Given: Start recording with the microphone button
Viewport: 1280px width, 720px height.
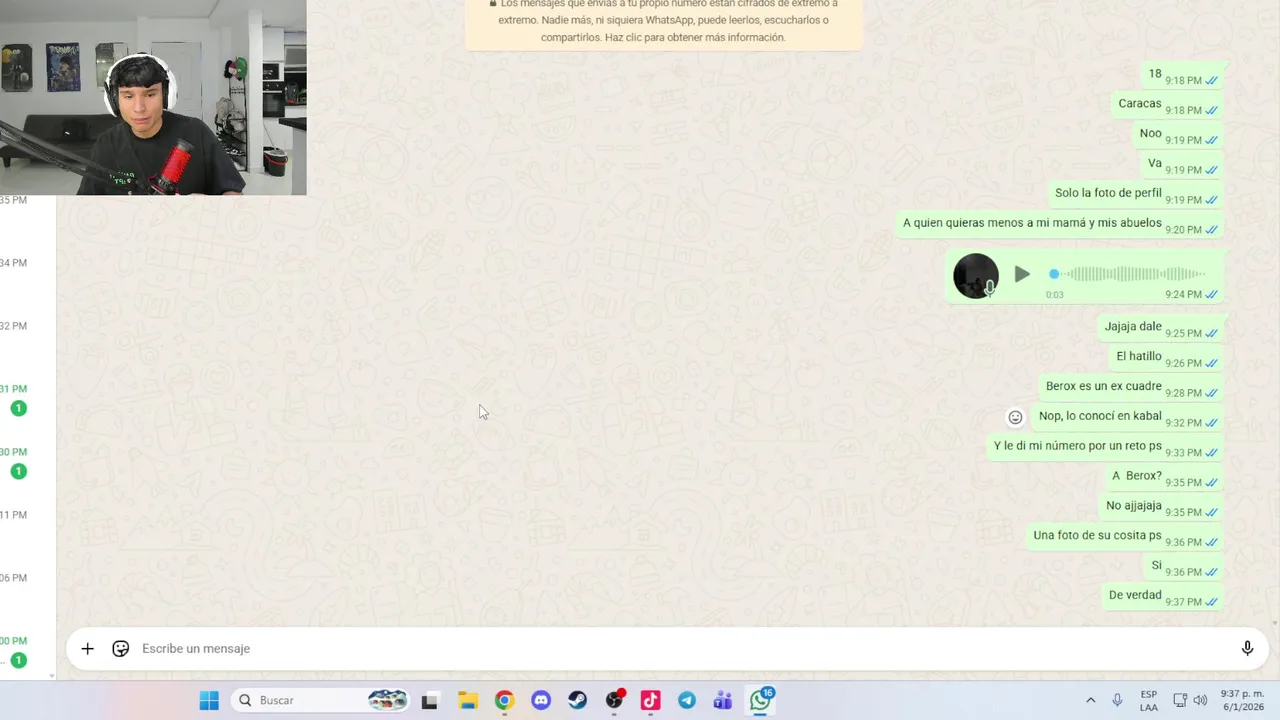Looking at the screenshot, I should [1247, 649].
